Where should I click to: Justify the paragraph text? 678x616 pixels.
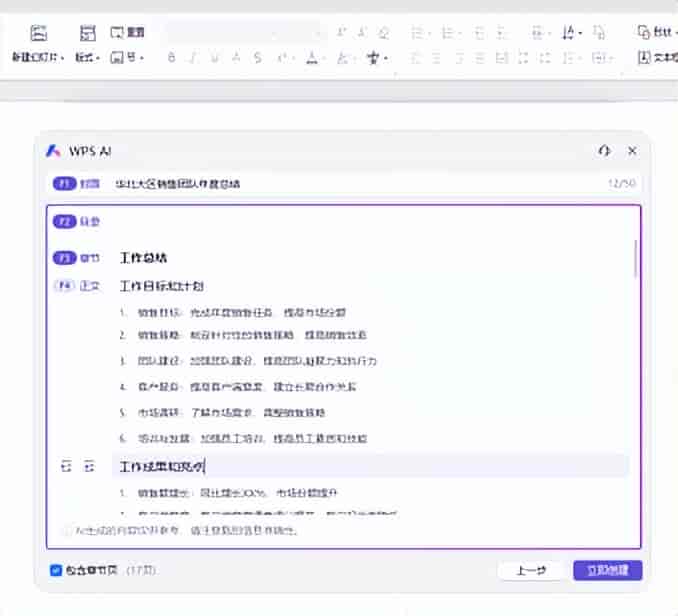(x=480, y=57)
